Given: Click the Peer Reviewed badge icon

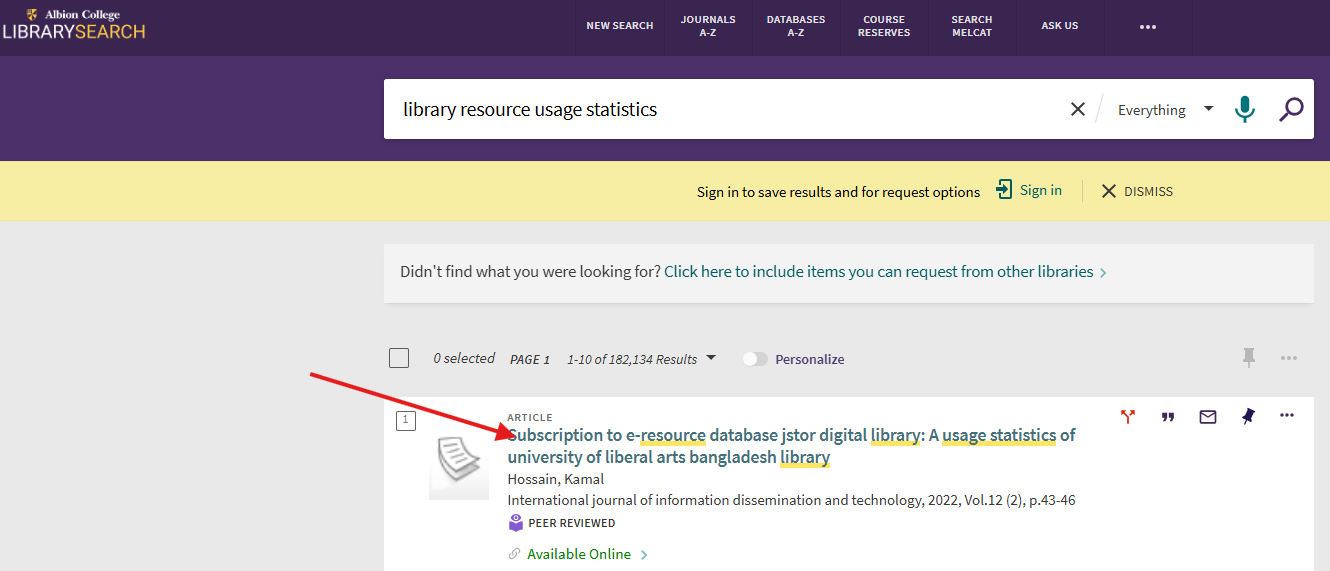Looking at the screenshot, I should click(516, 523).
